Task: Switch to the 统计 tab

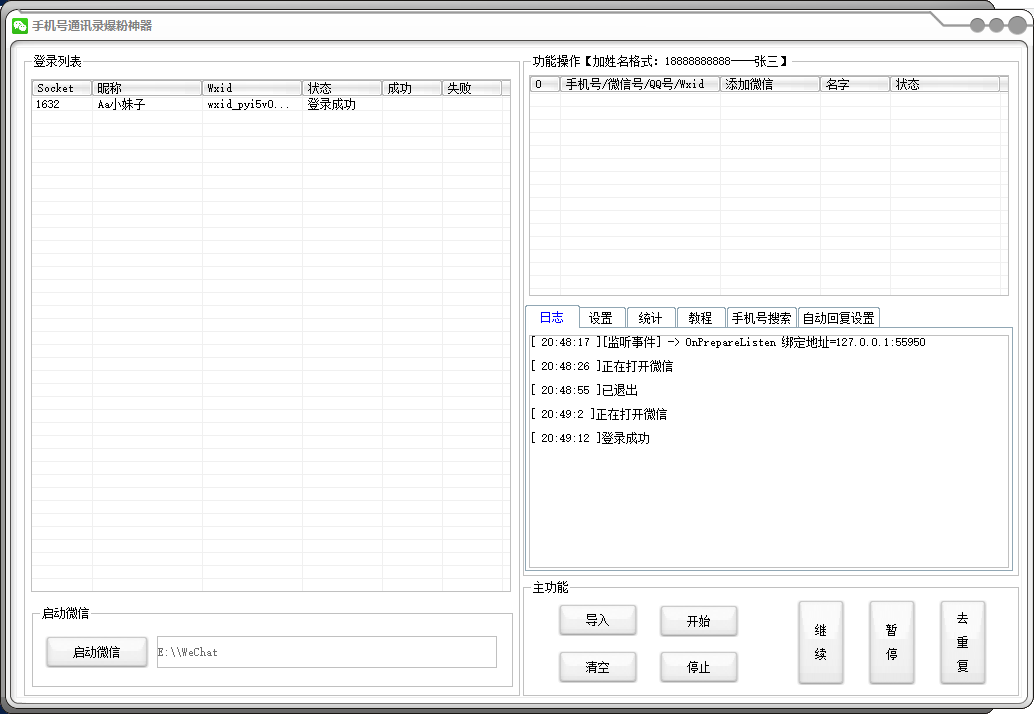Action: click(651, 317)
